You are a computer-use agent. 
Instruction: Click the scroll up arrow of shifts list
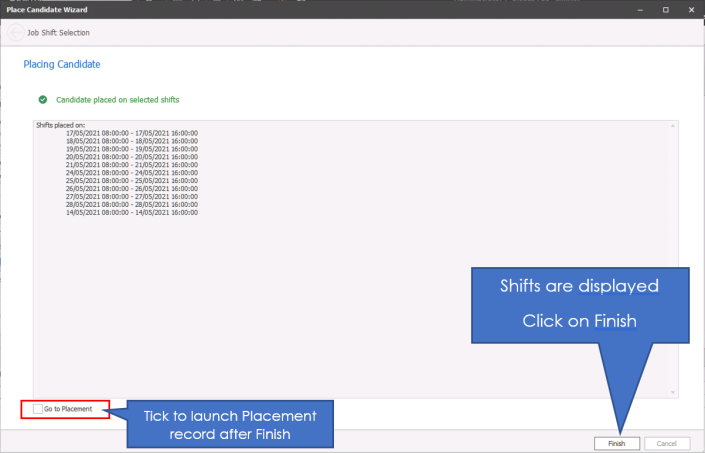tap(673, 126)
